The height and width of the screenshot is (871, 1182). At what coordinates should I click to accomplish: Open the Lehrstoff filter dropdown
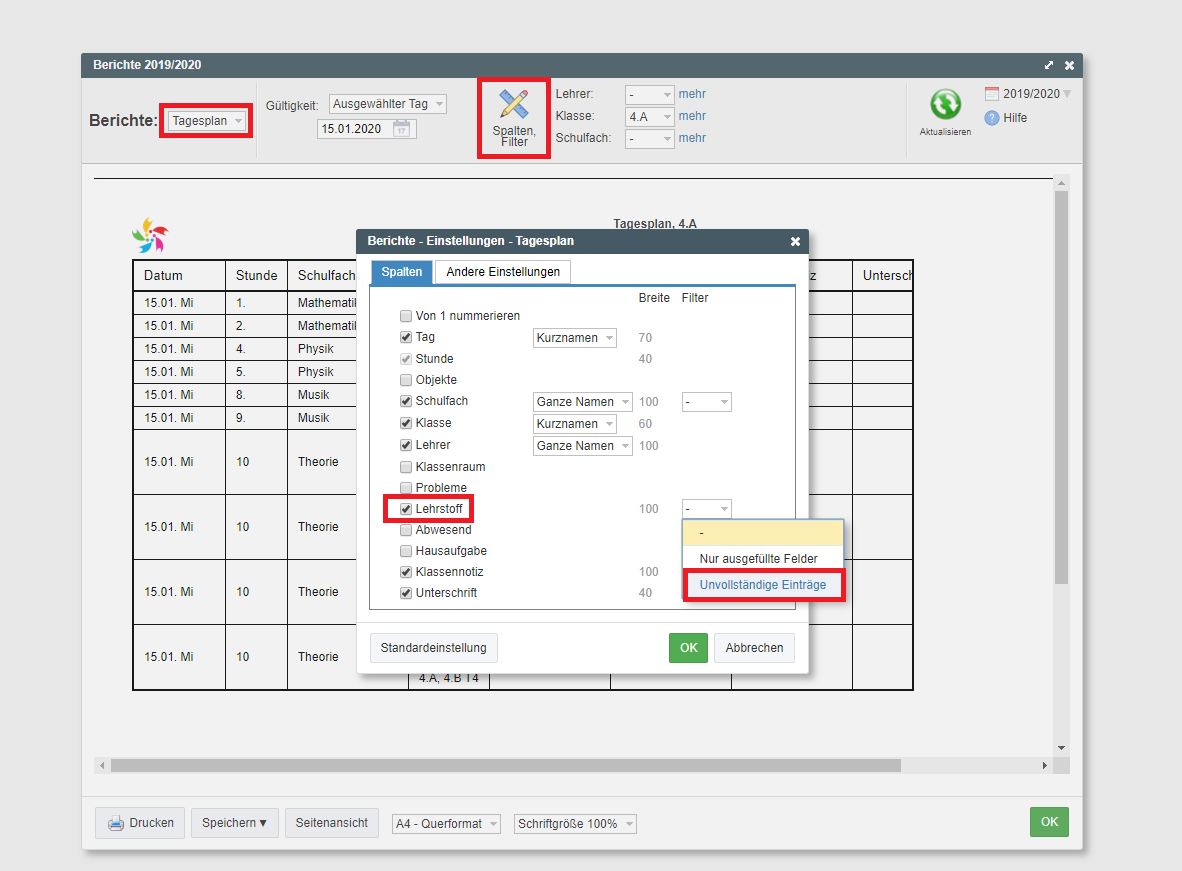click(706, 509)
